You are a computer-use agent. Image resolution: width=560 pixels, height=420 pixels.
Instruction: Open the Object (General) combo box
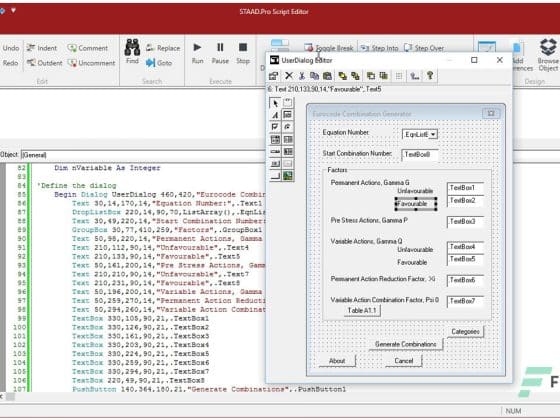coord(143,155)
